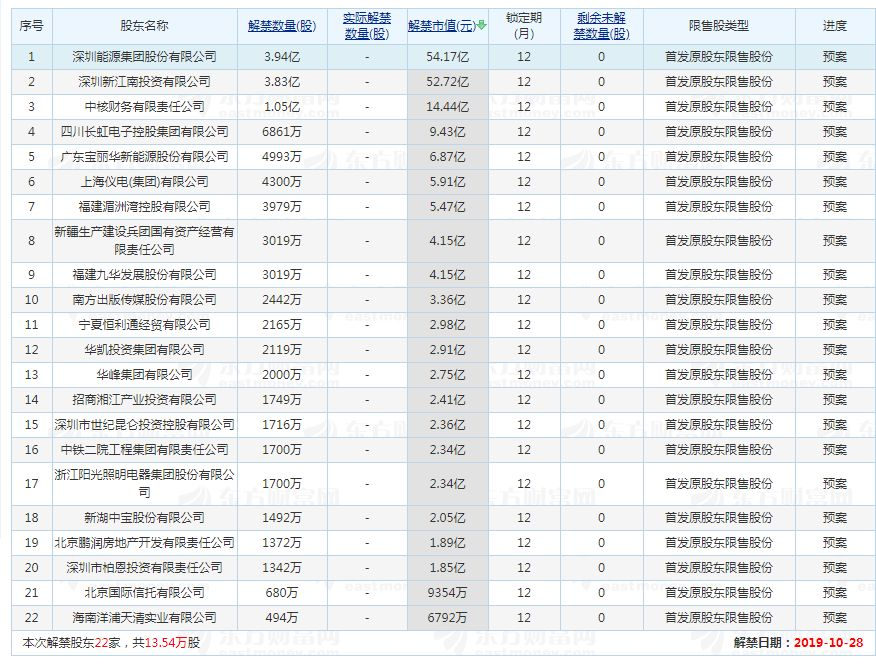Select shareholder 招商湘江产业投资有限公司
Screen dimensions: 876x670
point(144,400)
